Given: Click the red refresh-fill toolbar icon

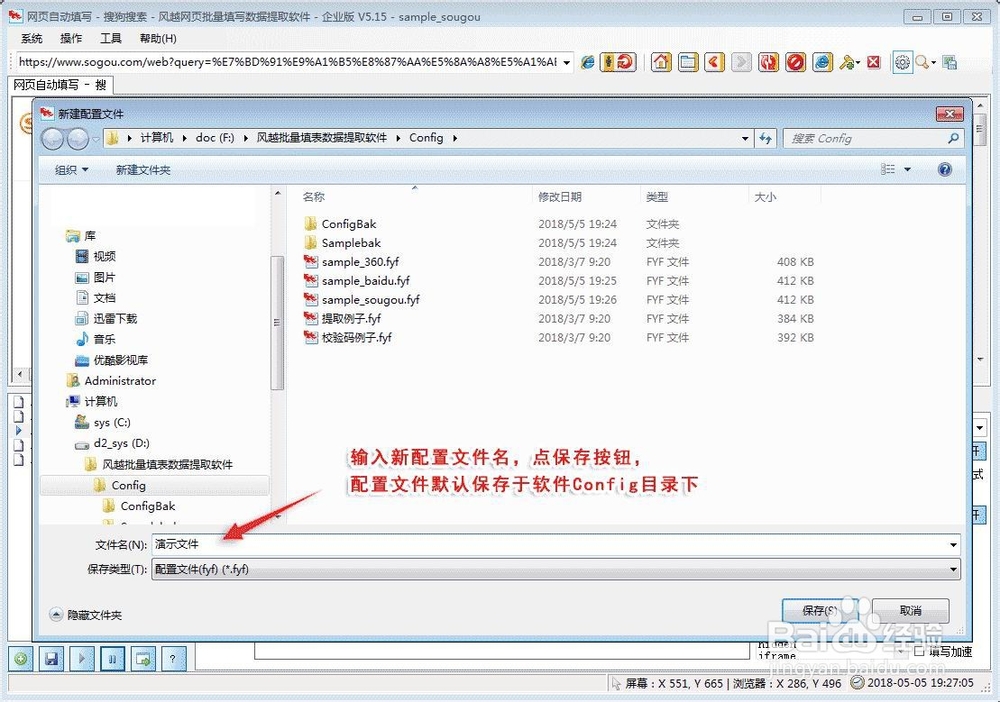Looking at the screenshot, I should [618, 62].
